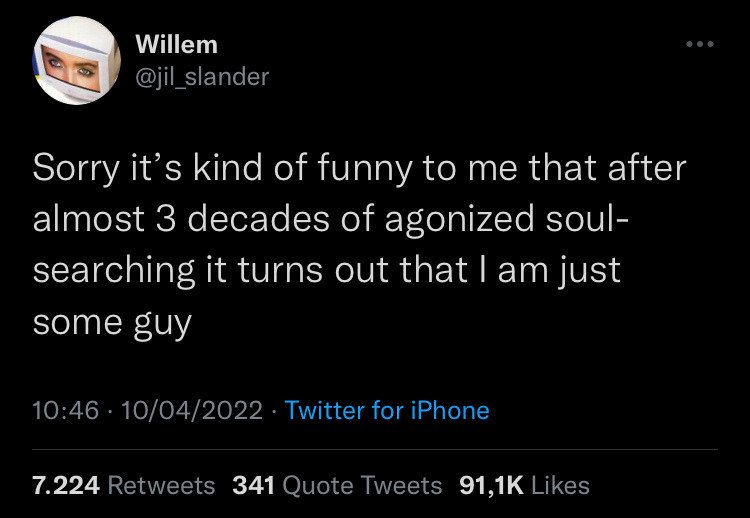This screenshot has width=750, height=518.
Task: Click the words "some guy" in the tweet
Action: 112,324
